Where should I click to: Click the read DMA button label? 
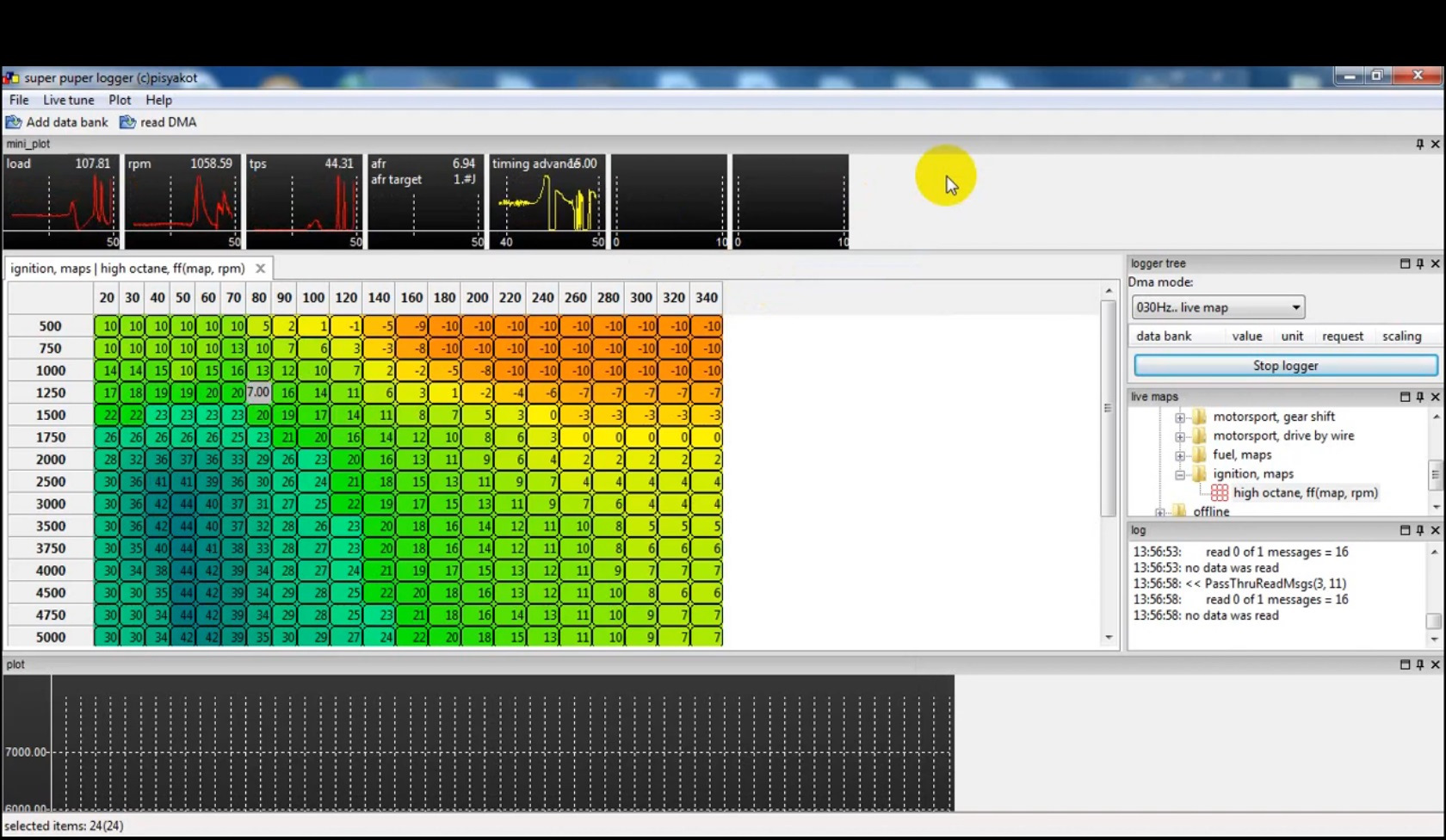168,122
